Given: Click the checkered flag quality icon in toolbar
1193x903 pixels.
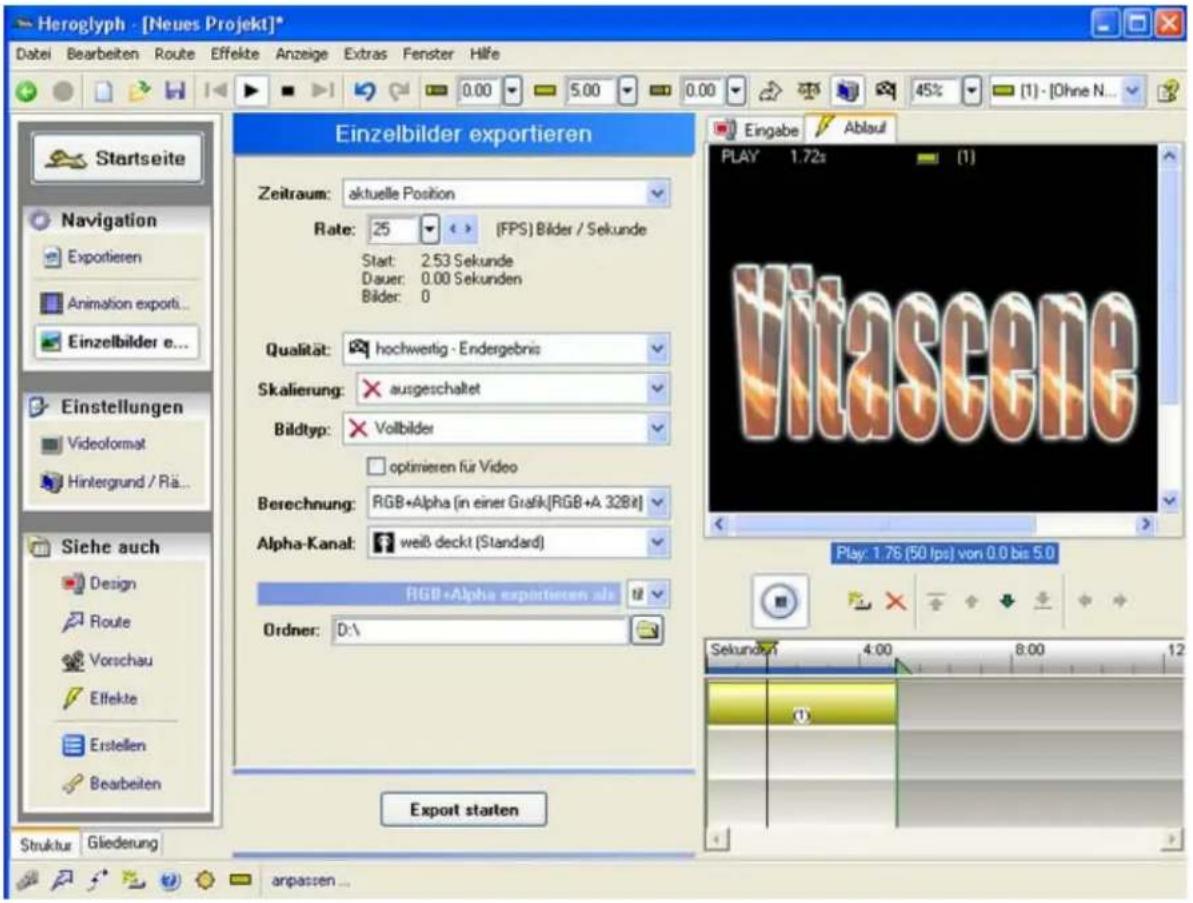Looking at the screenshot, I should coord(885,91).
